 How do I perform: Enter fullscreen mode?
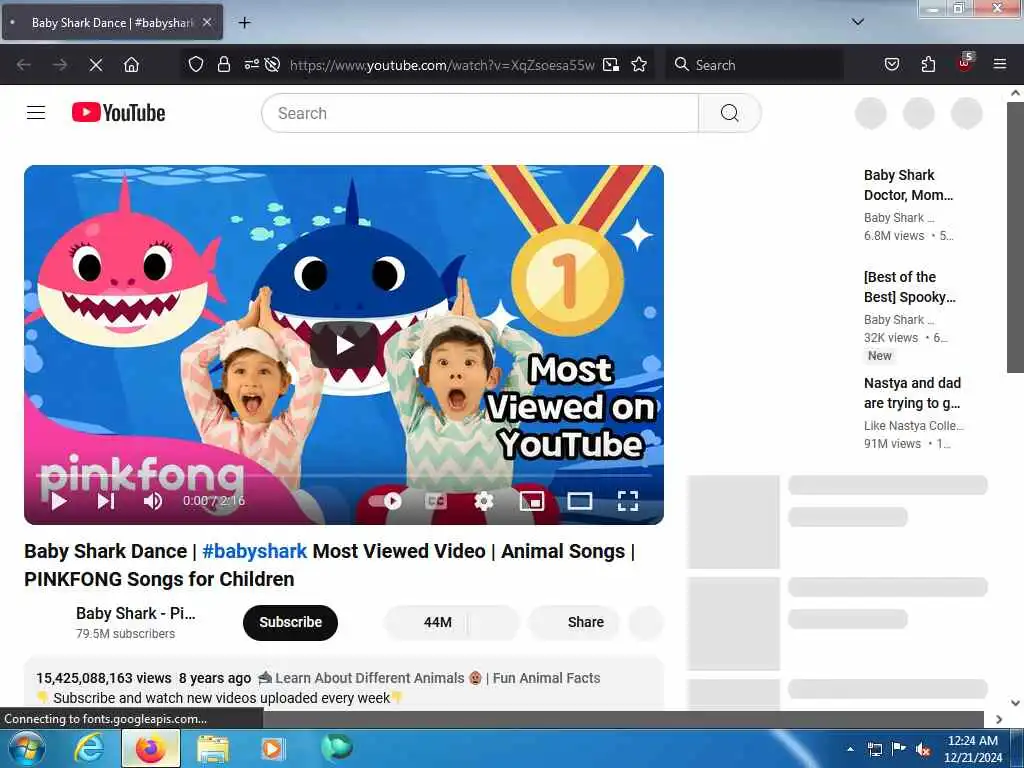(x=628, y=501)
